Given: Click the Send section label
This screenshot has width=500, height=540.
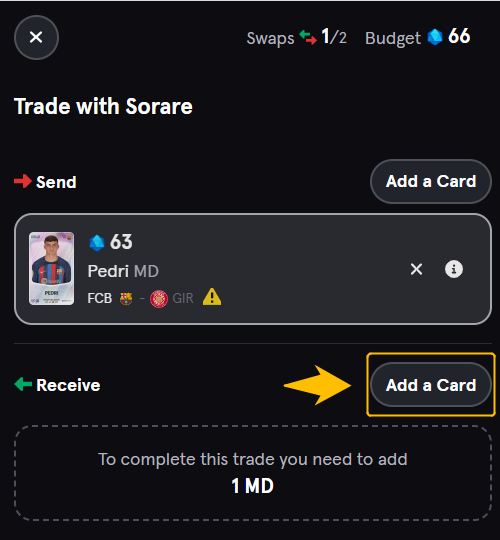Looking at the screenshot, I should (56, 182).
